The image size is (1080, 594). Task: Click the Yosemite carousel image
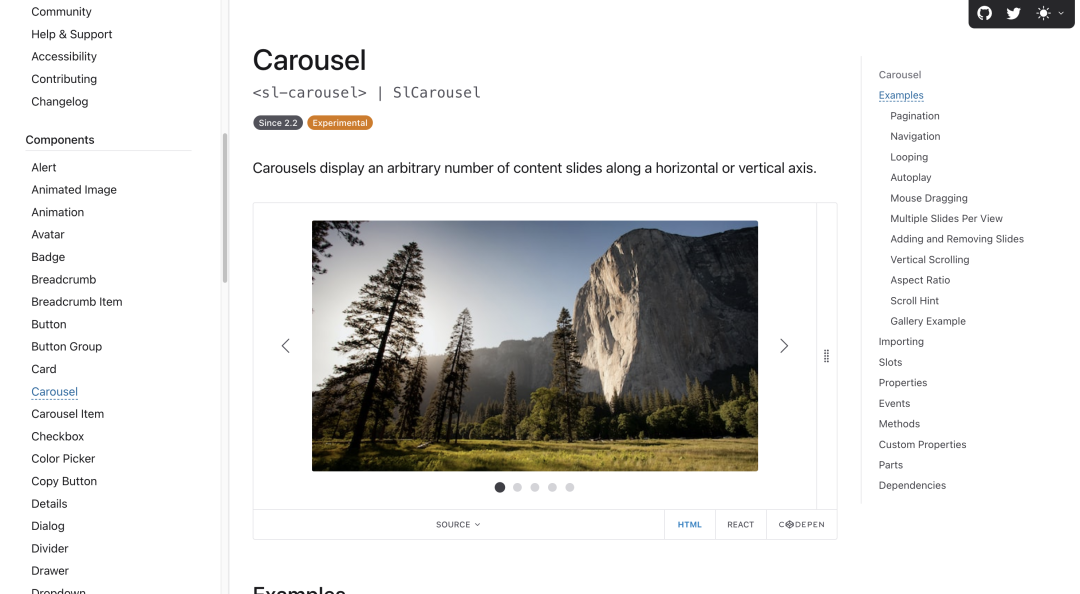point(534,346)
